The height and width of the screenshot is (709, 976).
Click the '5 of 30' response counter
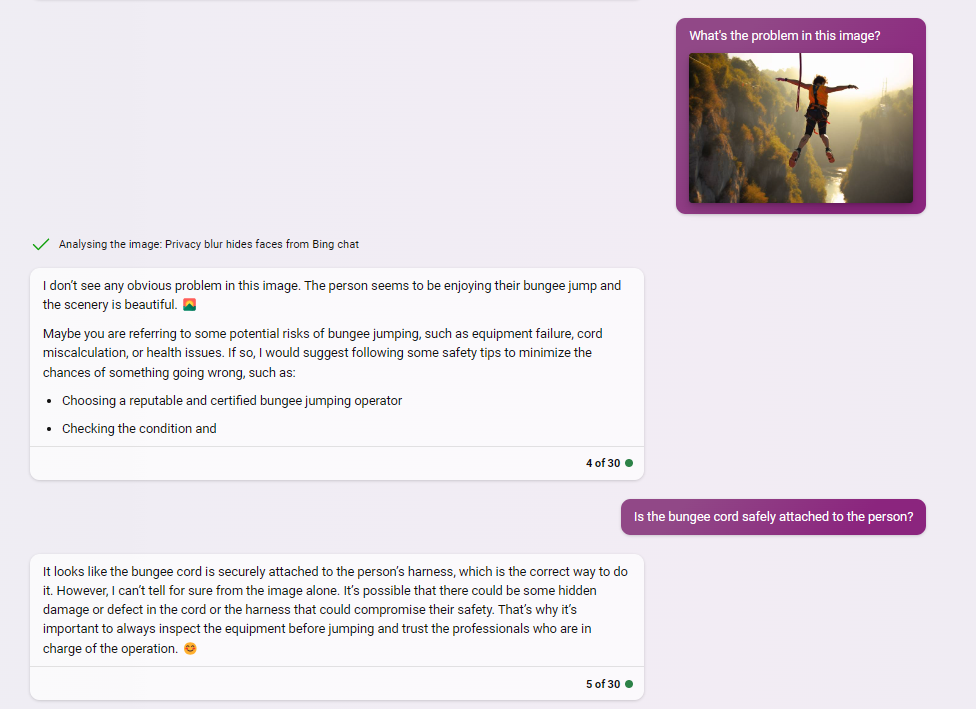[x=603, y=684]
